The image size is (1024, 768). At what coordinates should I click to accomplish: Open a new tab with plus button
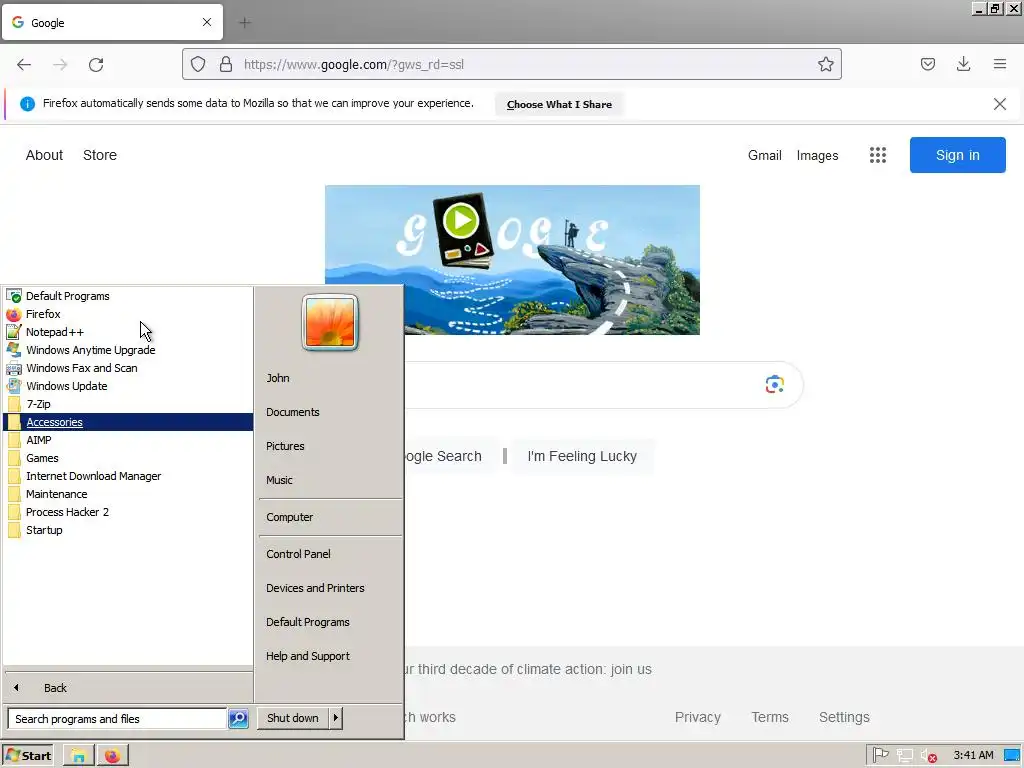[245, 23]
